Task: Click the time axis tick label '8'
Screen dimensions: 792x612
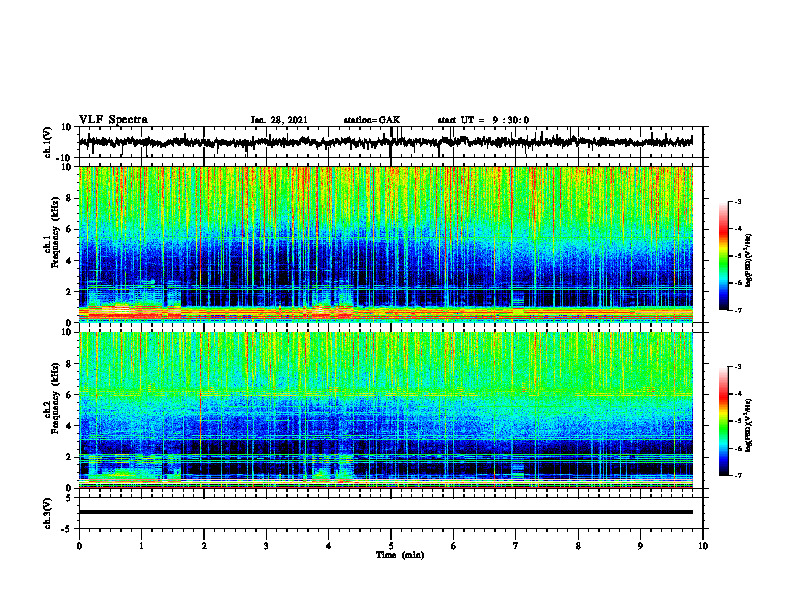Action: pyautogui.click(x=578, y=546)
